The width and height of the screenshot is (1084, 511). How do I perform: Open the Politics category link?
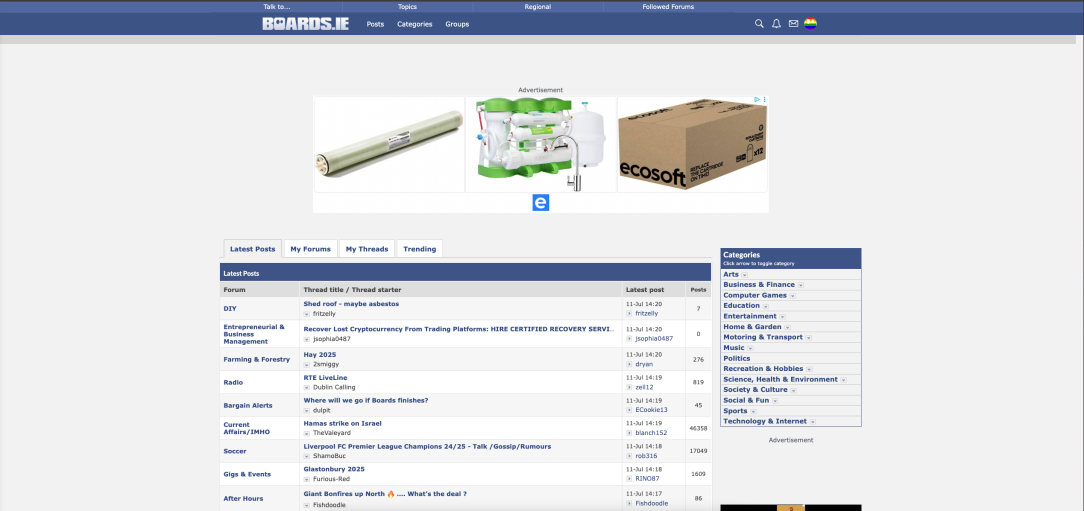pyautogui.click(x=736, y=358)
